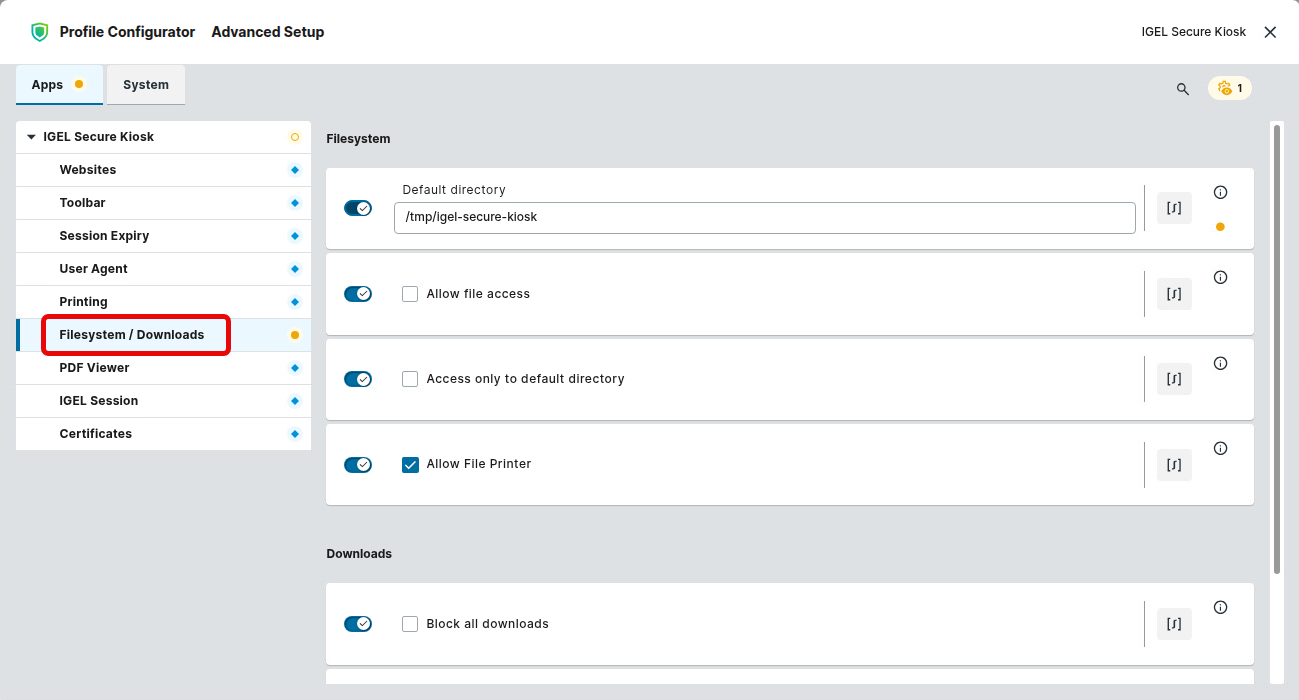This screenshot has height=700, width=1299.
Task: Click variable button beside Default directory field
Action: tap(1174, 208)
